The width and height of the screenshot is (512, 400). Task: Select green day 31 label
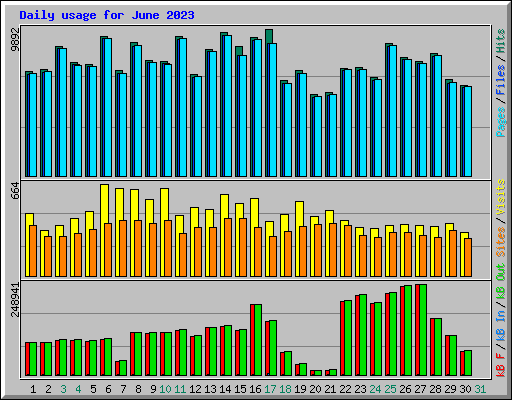point(480,389)
